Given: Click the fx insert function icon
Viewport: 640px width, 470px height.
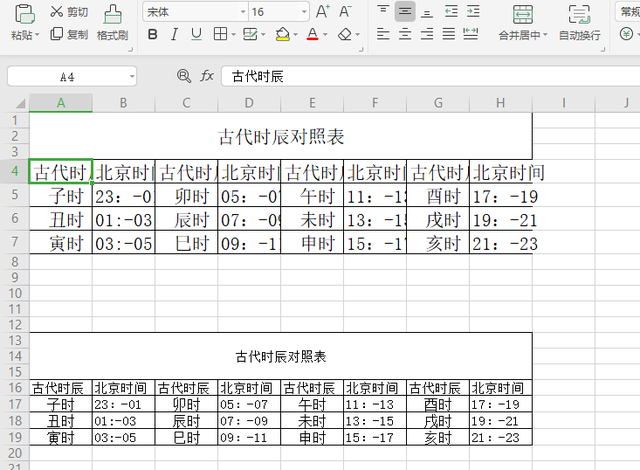Looking at the screenshot, I should click(207, 76).
